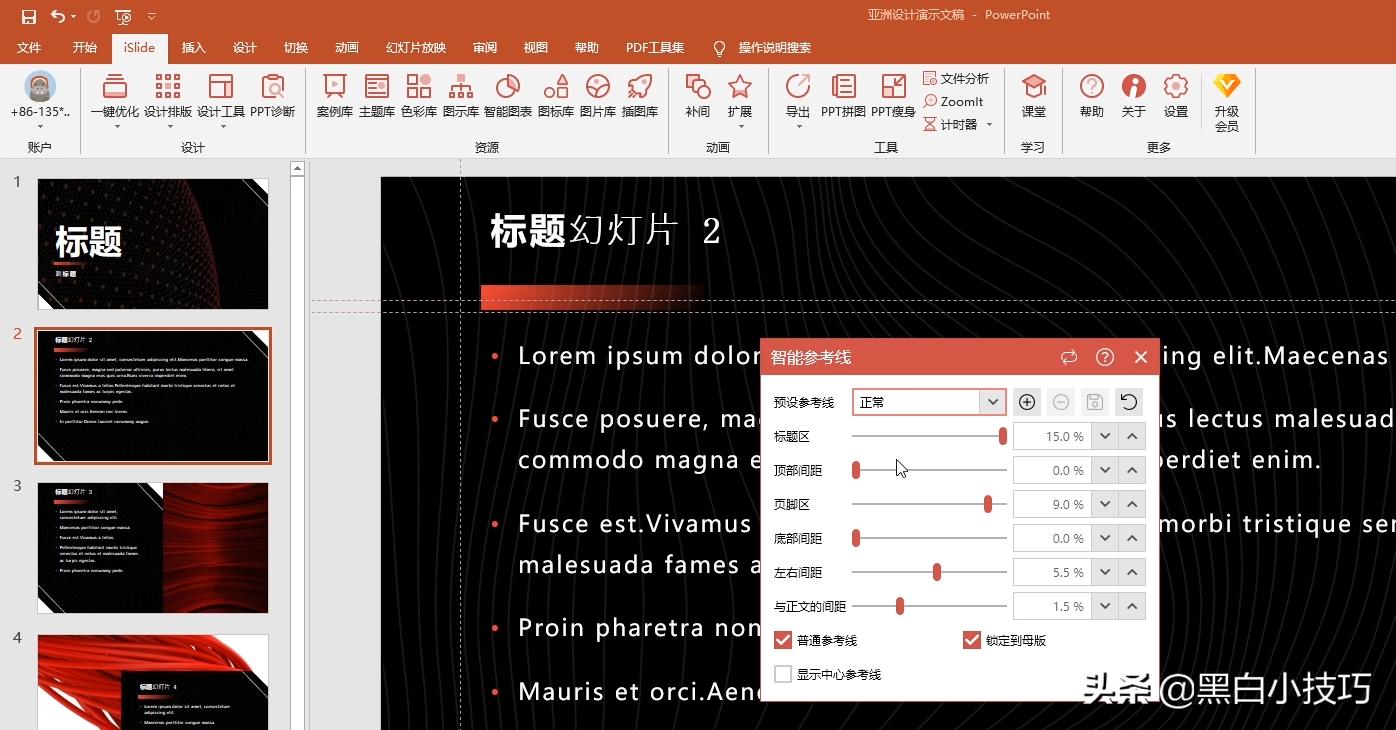
Task: Expand the 页脚区 value dropdown
Action: 1104,503
